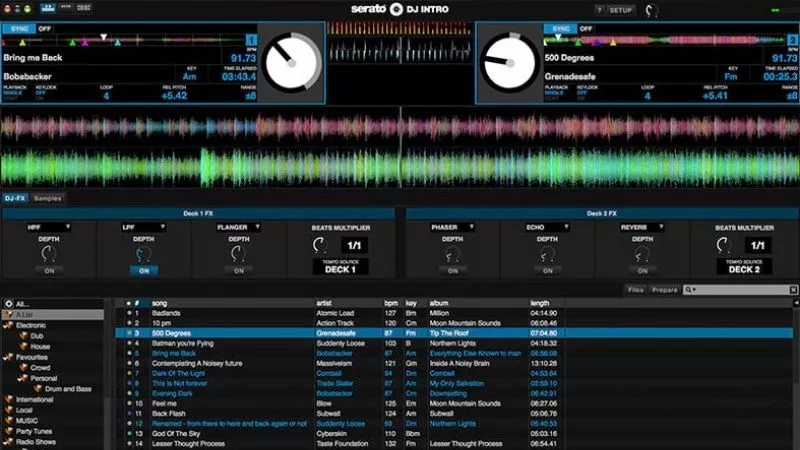Toggle FLANGER effect ON button
Screen dimensions: 800x450
click(x=239, y=271)
